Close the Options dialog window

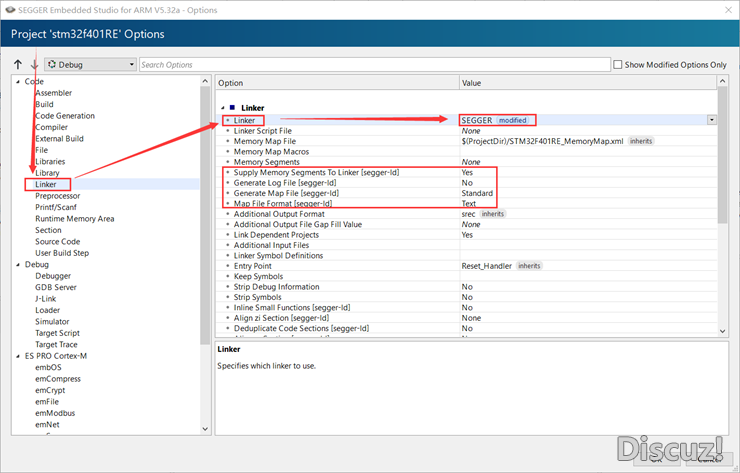point(728,10)
